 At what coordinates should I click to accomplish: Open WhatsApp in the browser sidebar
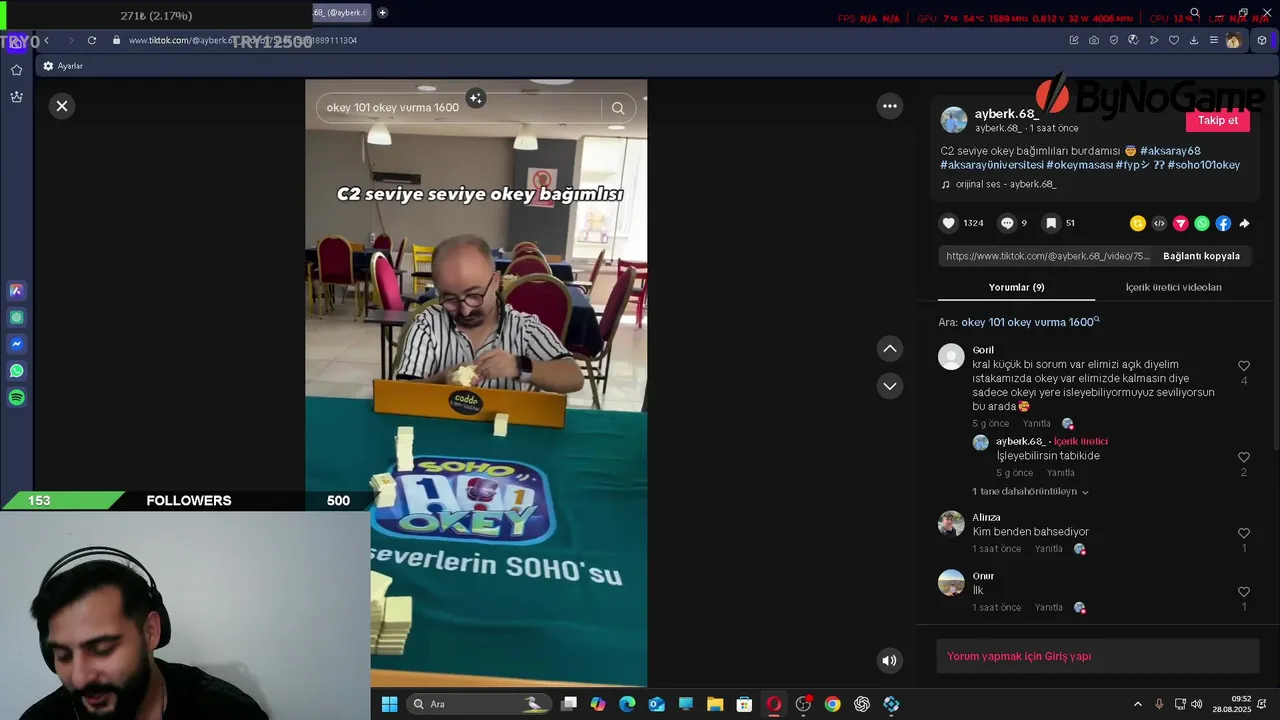pos(16,371)
